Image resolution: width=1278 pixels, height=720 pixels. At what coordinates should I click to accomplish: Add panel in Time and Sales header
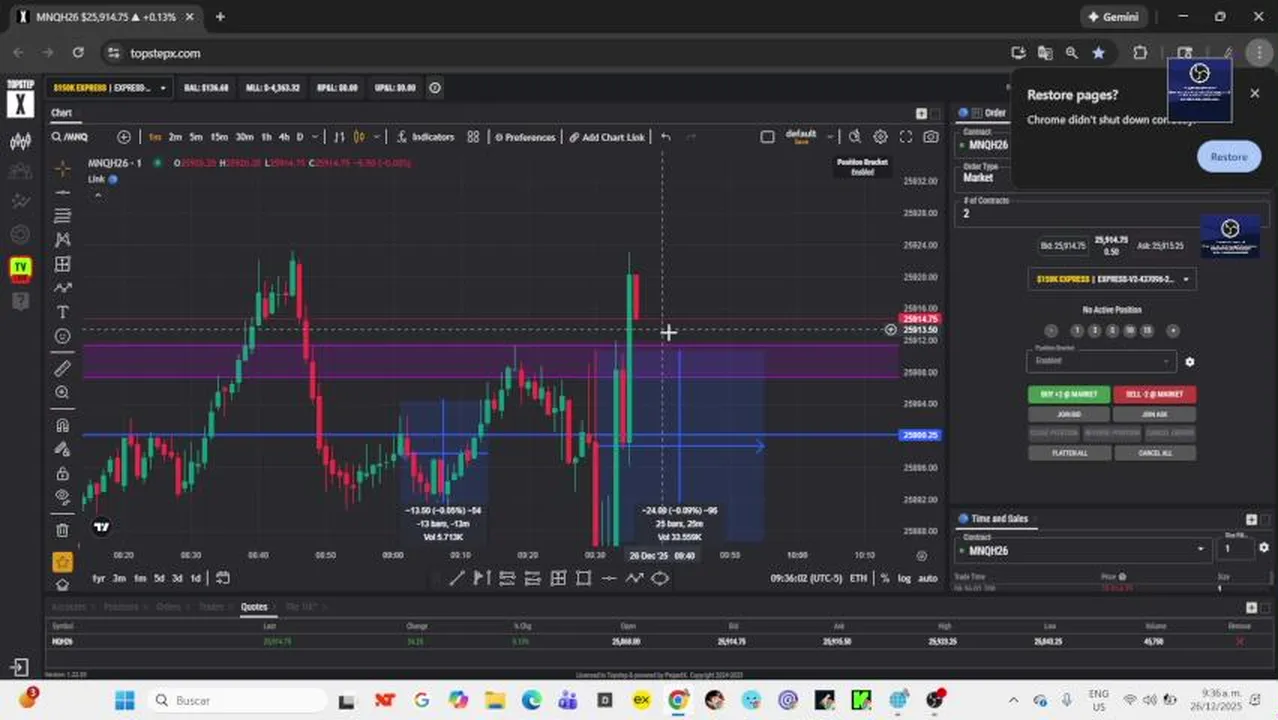1251,519
